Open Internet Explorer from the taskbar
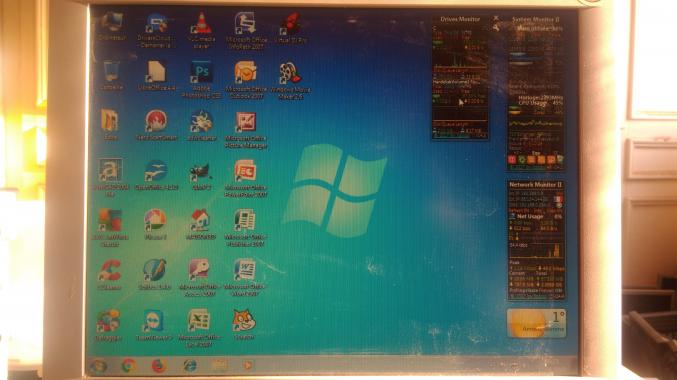The height and width of the screenshot is (380, 677). pyautogui.click(x=190, y=366)
